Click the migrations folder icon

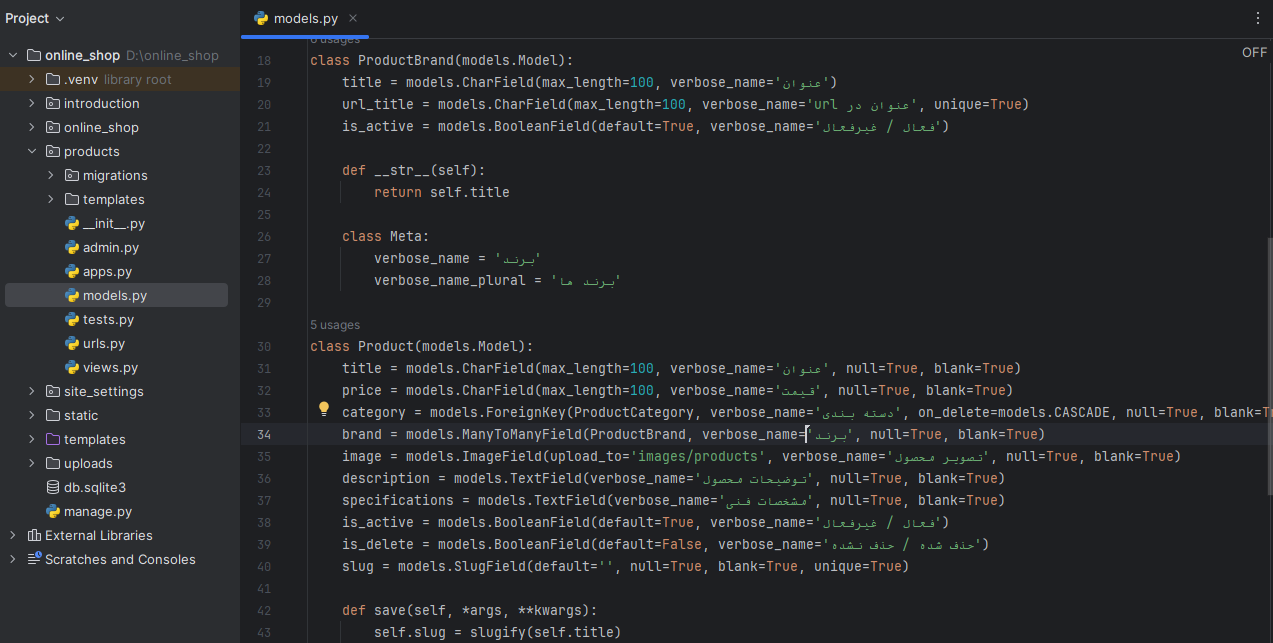pos(72,176)
